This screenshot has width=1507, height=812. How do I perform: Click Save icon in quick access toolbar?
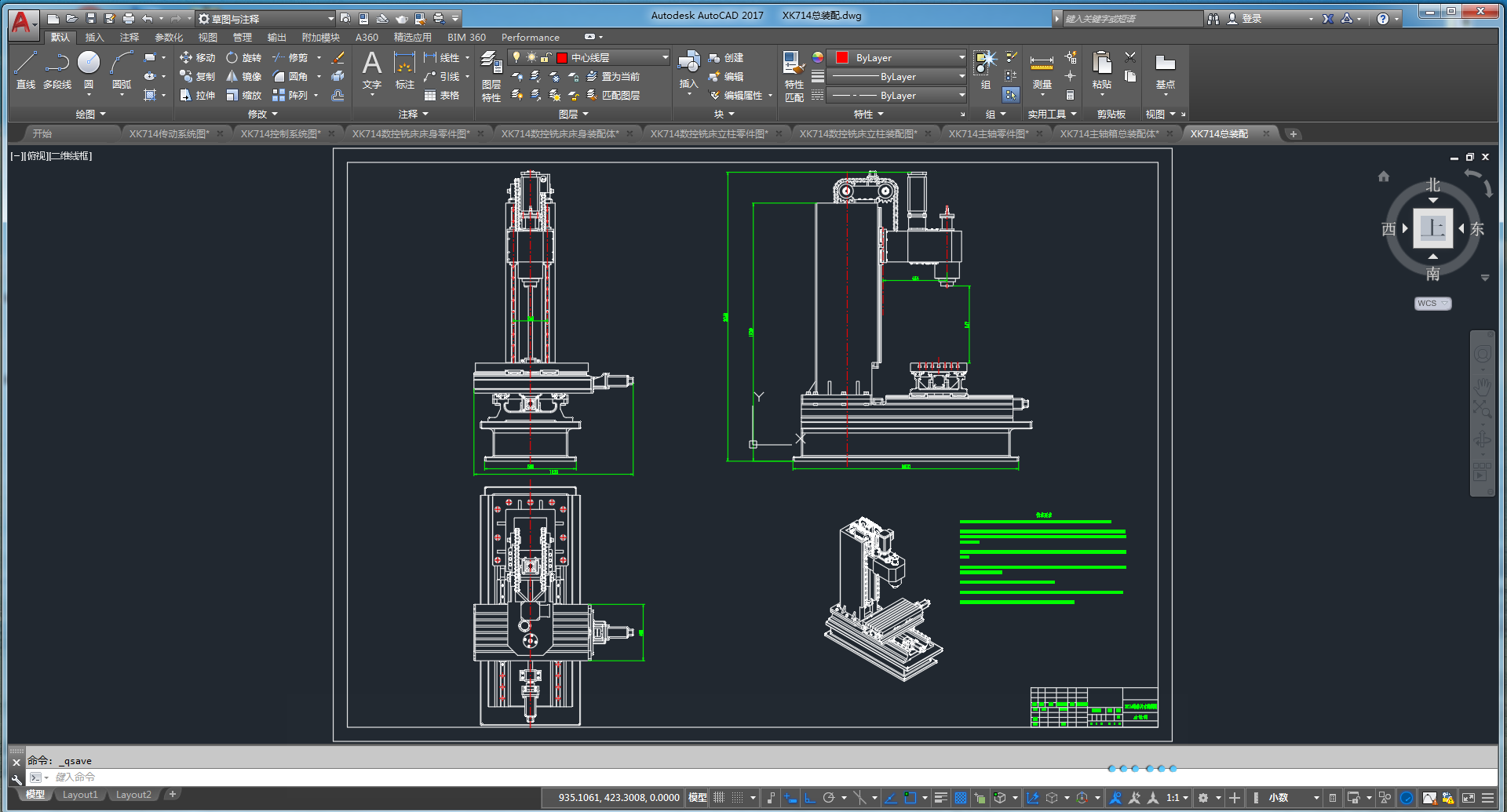(x=91, y=18)
